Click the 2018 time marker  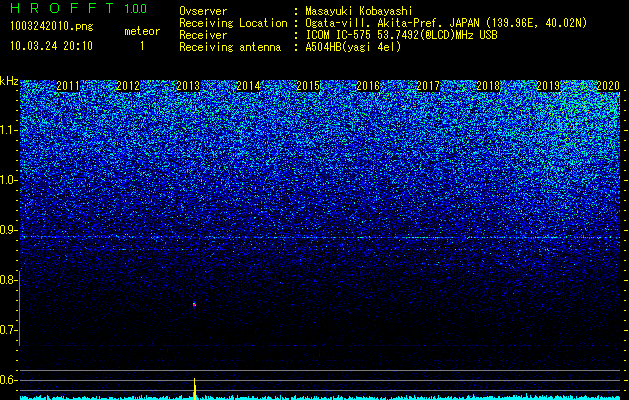click(x=488, y=86)
